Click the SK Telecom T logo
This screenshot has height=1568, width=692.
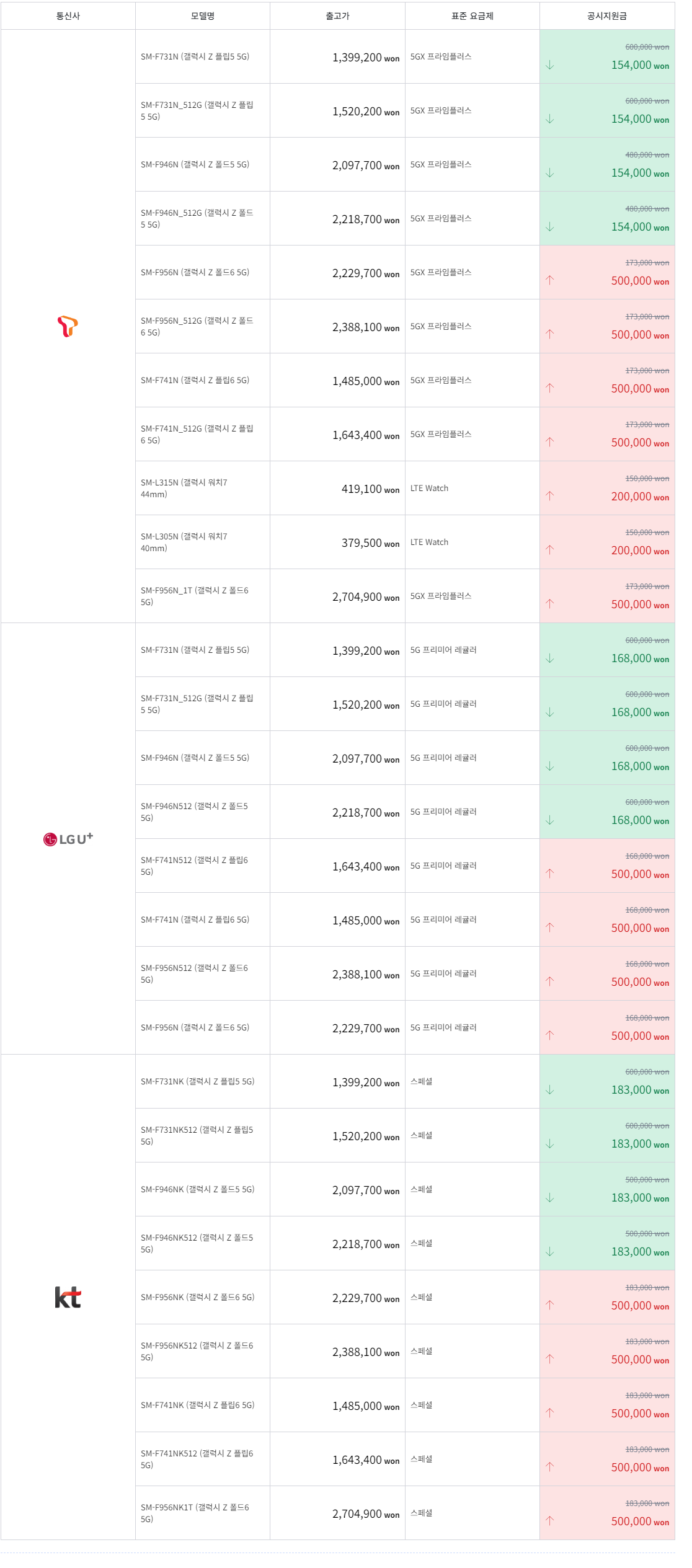[x=68, y=326]
